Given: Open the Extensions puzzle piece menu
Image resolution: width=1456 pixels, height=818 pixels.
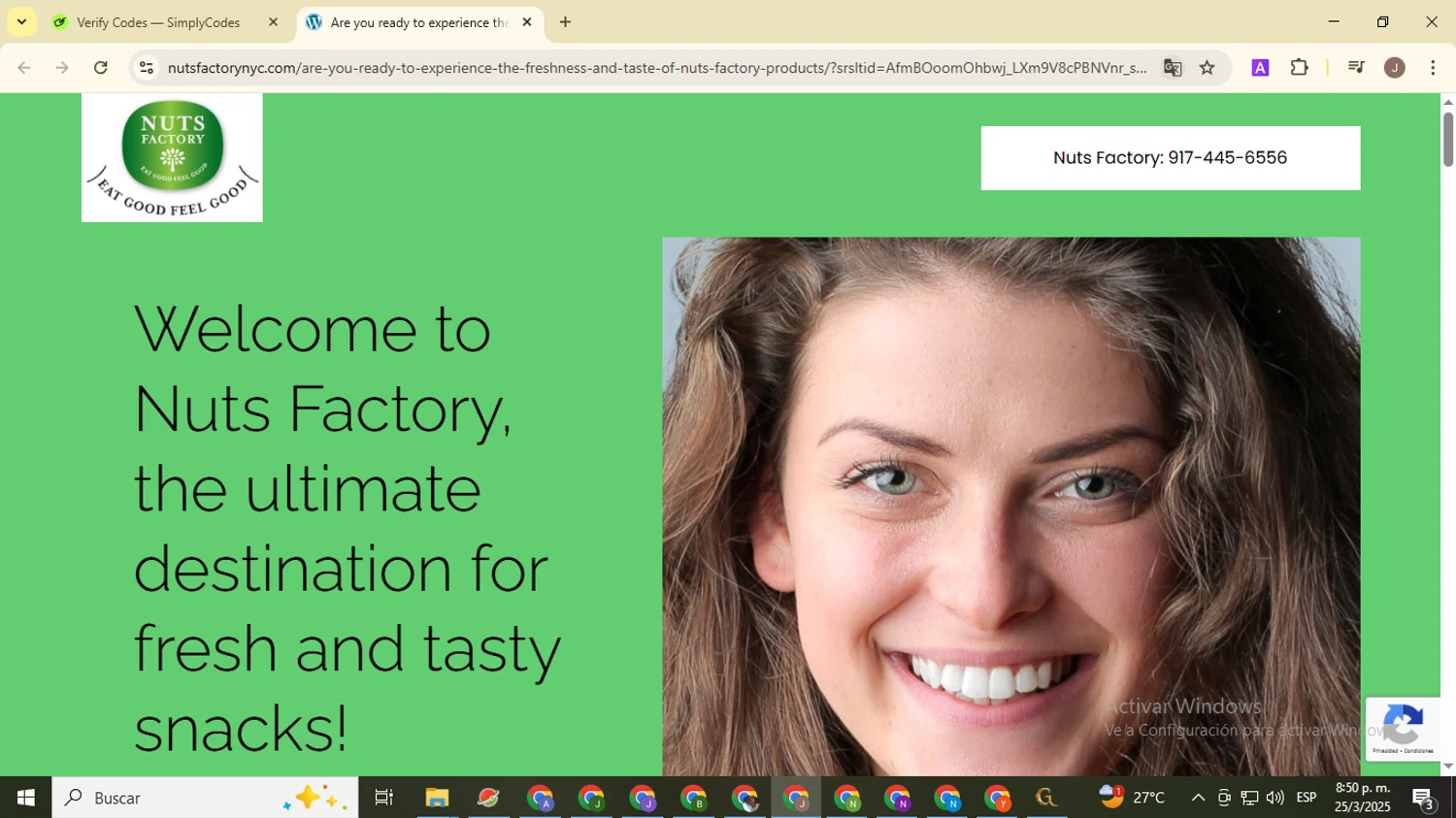Looking at the screenshot, I should pos(1299,68).
